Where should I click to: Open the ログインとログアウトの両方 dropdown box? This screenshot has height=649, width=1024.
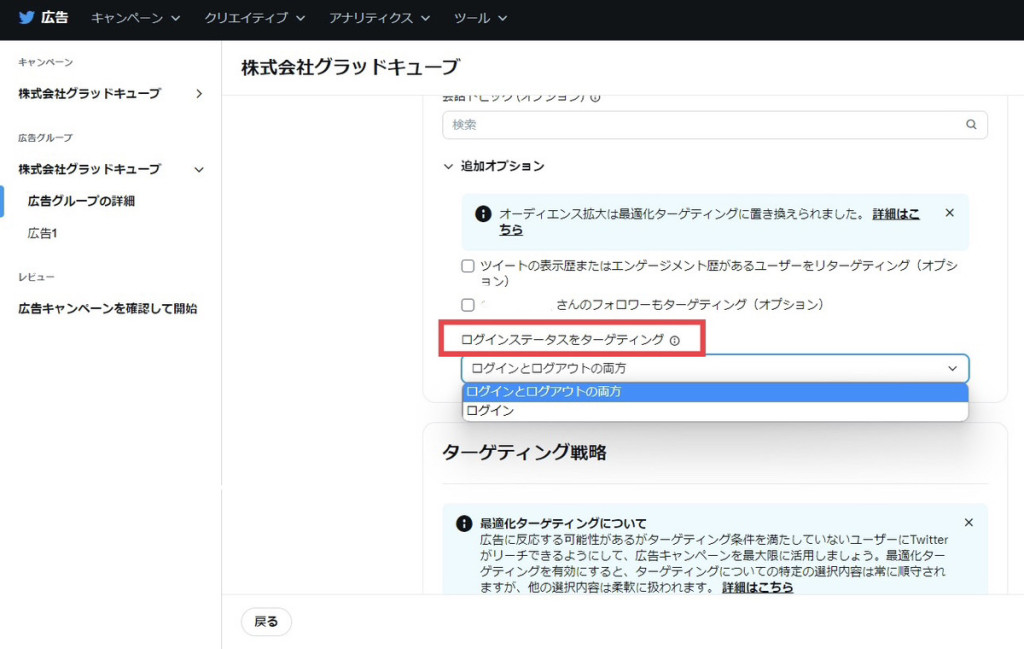coord(715,369)
